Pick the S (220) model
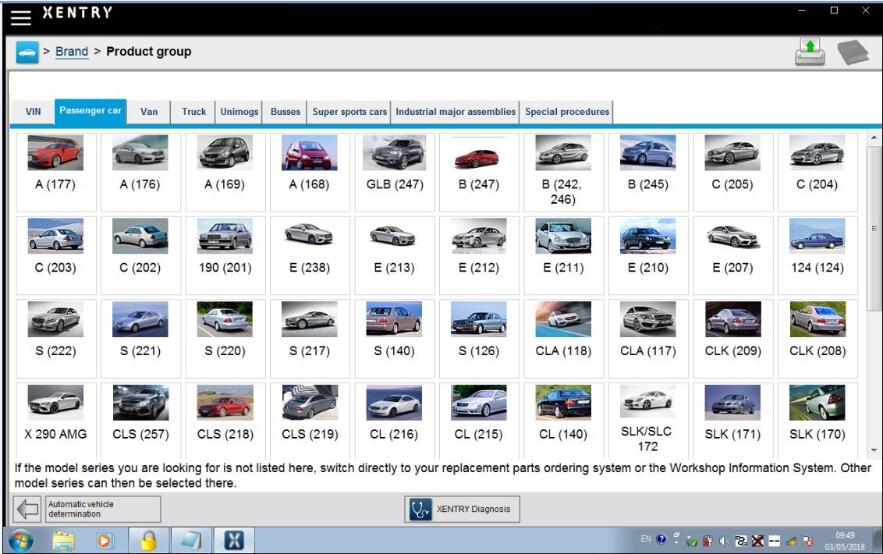 pos(225,338)
